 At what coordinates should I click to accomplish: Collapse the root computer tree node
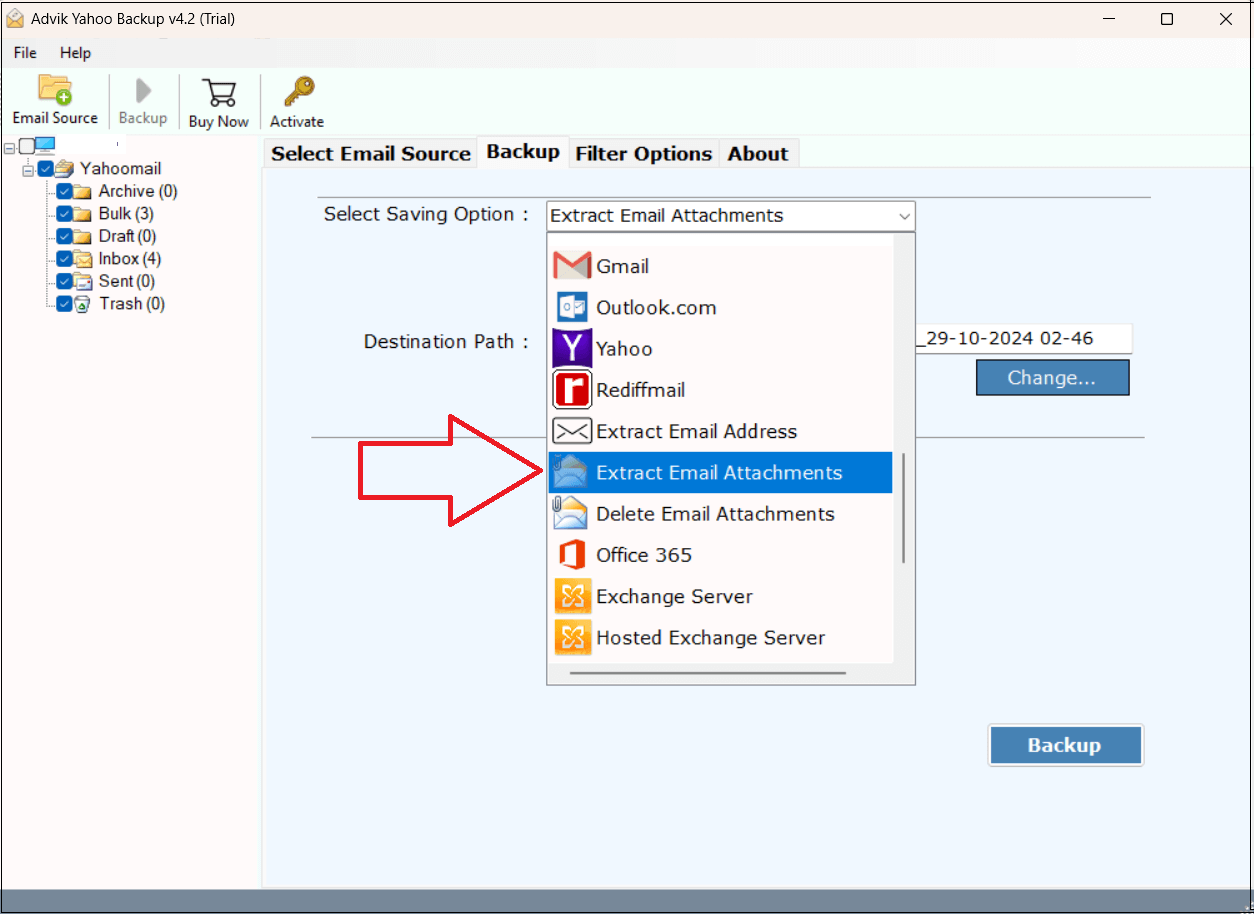(x=10, y=147)
